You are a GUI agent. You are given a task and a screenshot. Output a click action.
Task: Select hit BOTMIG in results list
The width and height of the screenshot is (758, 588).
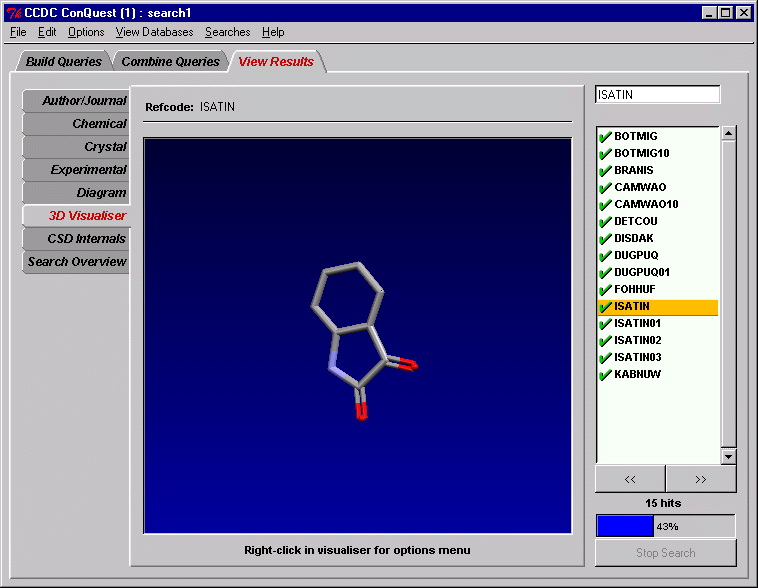click(636, 136)
